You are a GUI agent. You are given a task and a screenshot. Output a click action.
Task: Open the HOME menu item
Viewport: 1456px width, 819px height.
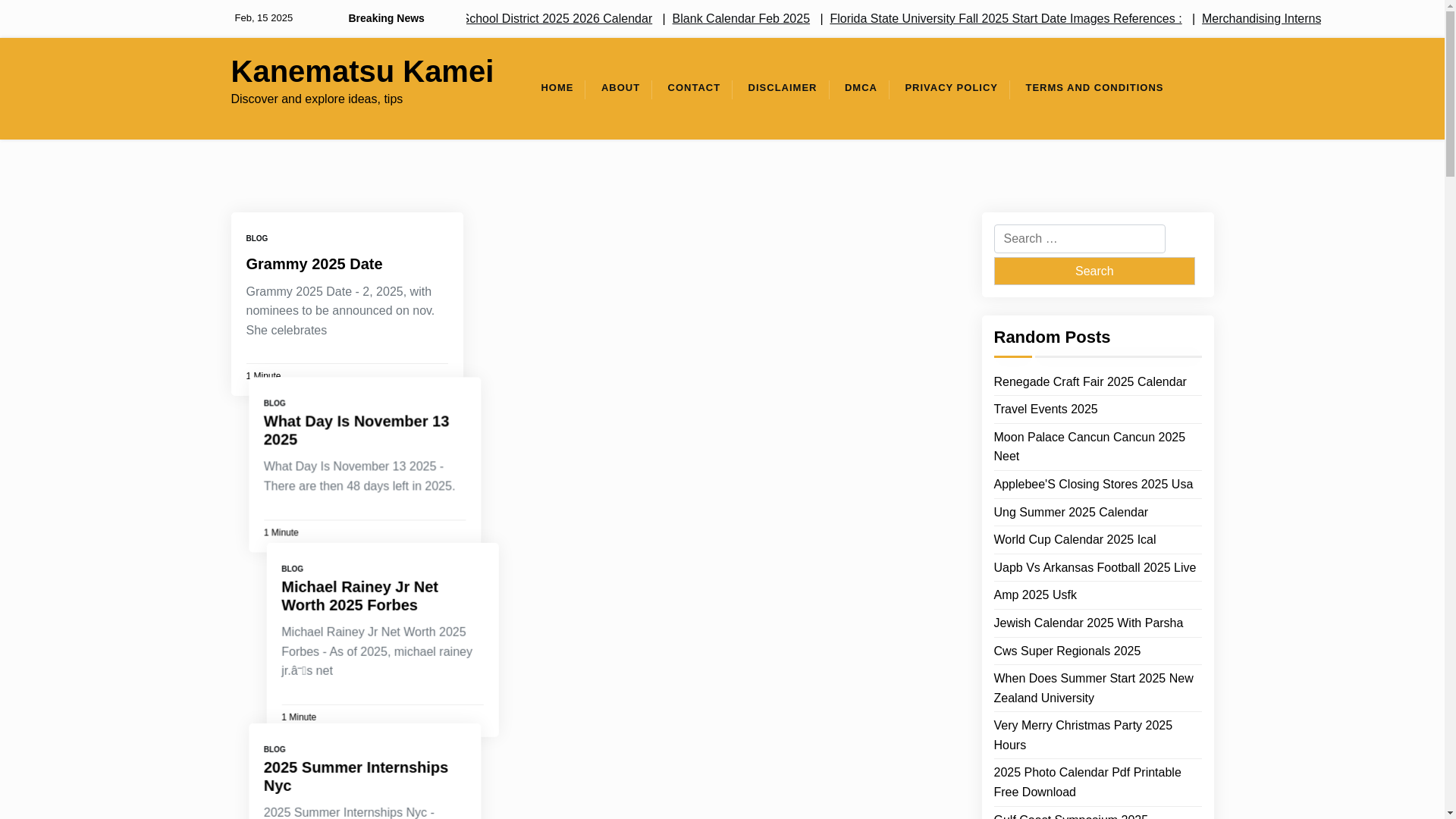click(557, 88)
